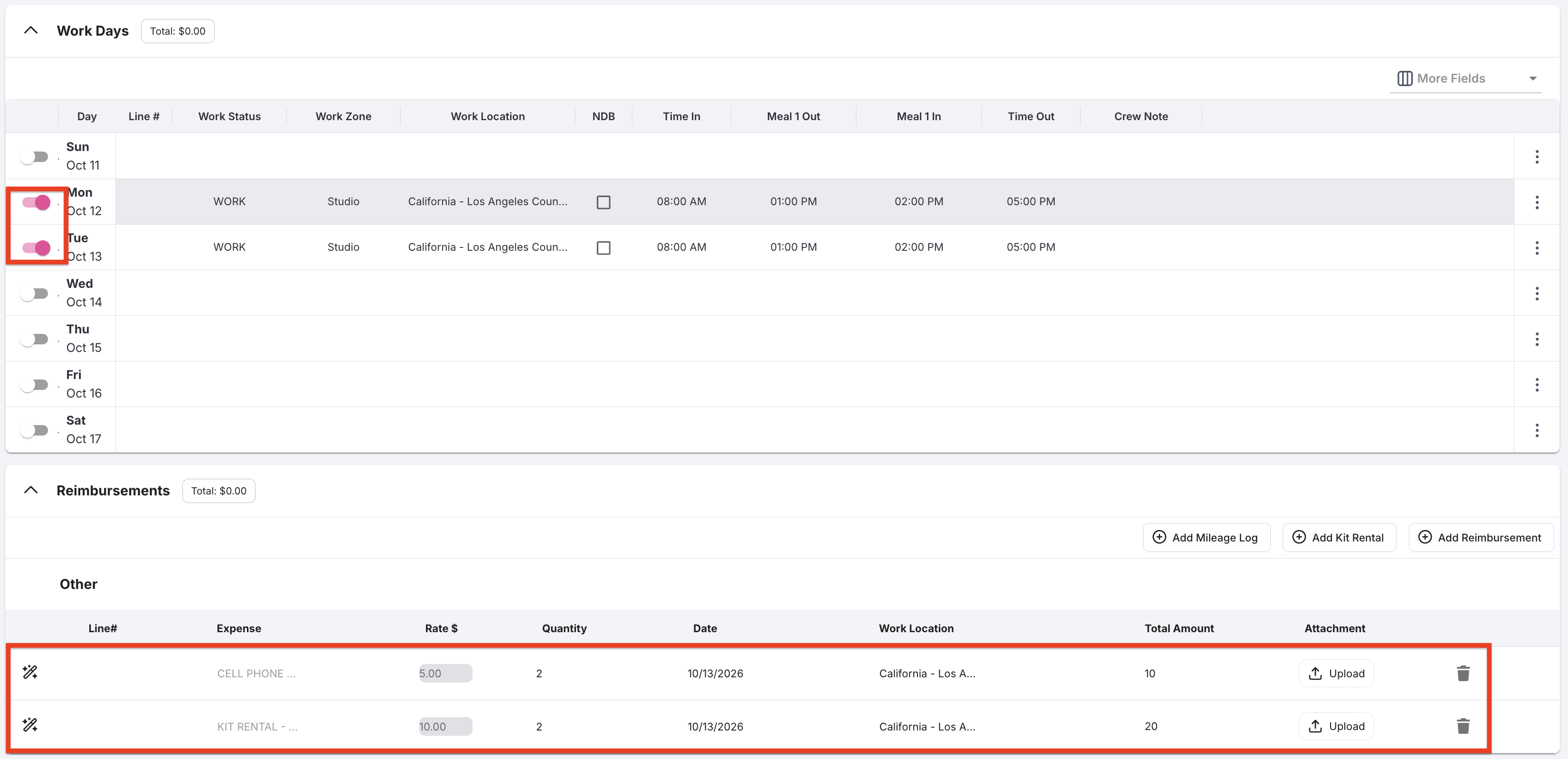Image resolution: width=1568 pixels, height=759 pixels.
Task: Click the magic wand icon on KIT RENTAL row
Action: 30,725
